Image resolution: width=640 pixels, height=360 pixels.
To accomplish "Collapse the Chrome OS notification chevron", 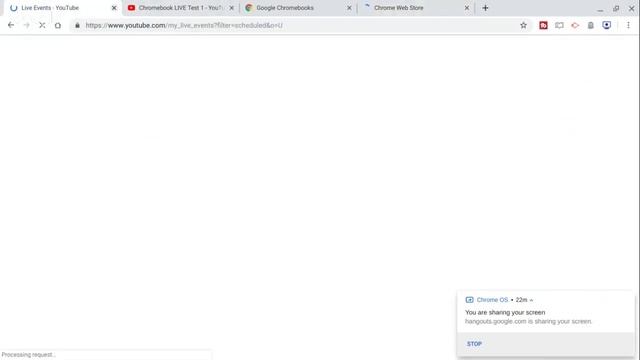I will click(531, 300).
